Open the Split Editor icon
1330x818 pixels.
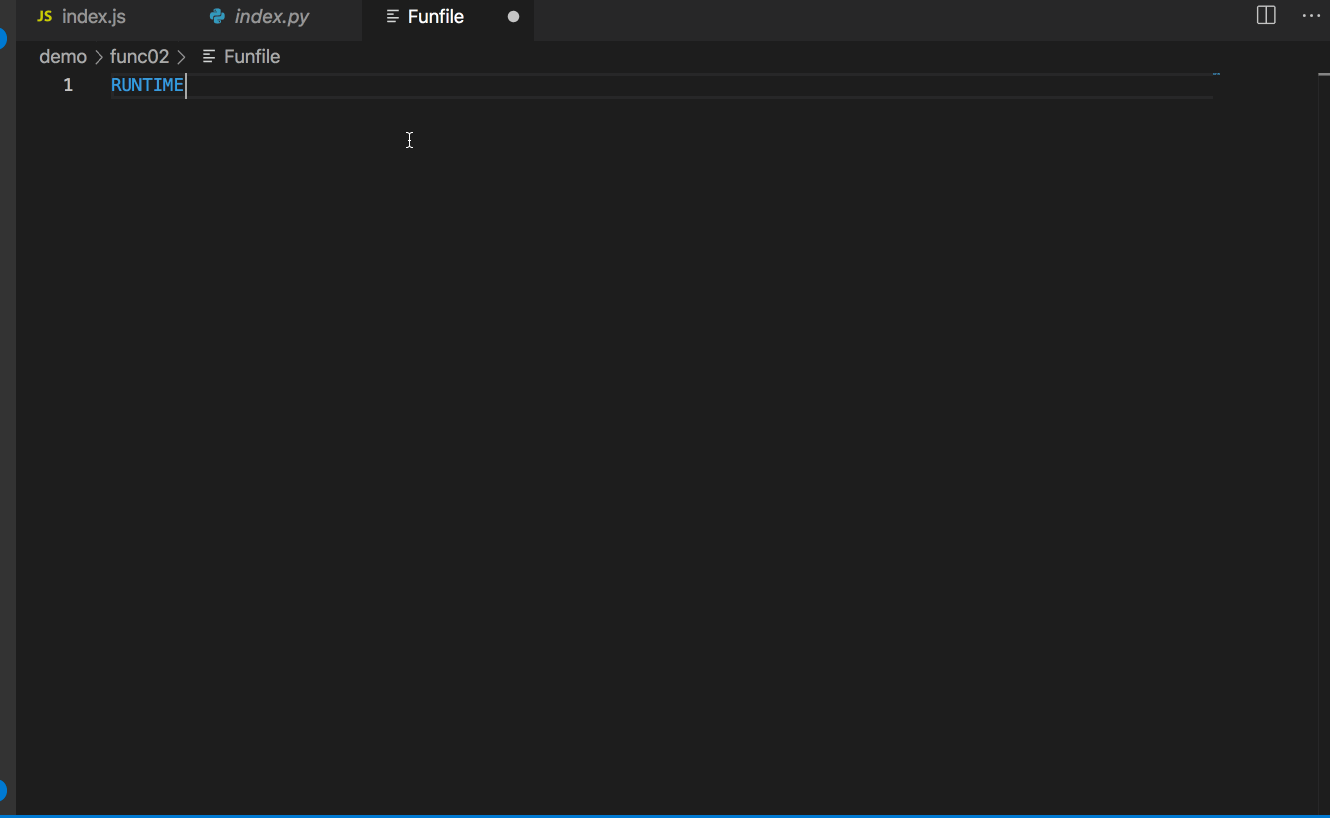click(1265, 15)
